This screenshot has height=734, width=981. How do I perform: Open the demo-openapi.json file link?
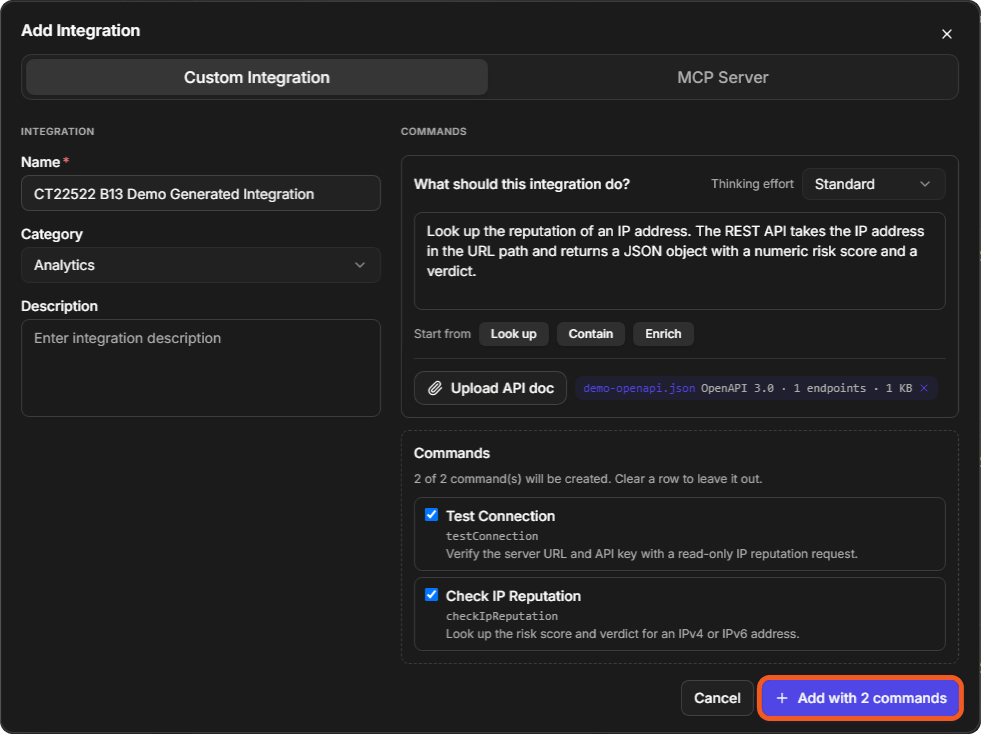coord(639,388)
